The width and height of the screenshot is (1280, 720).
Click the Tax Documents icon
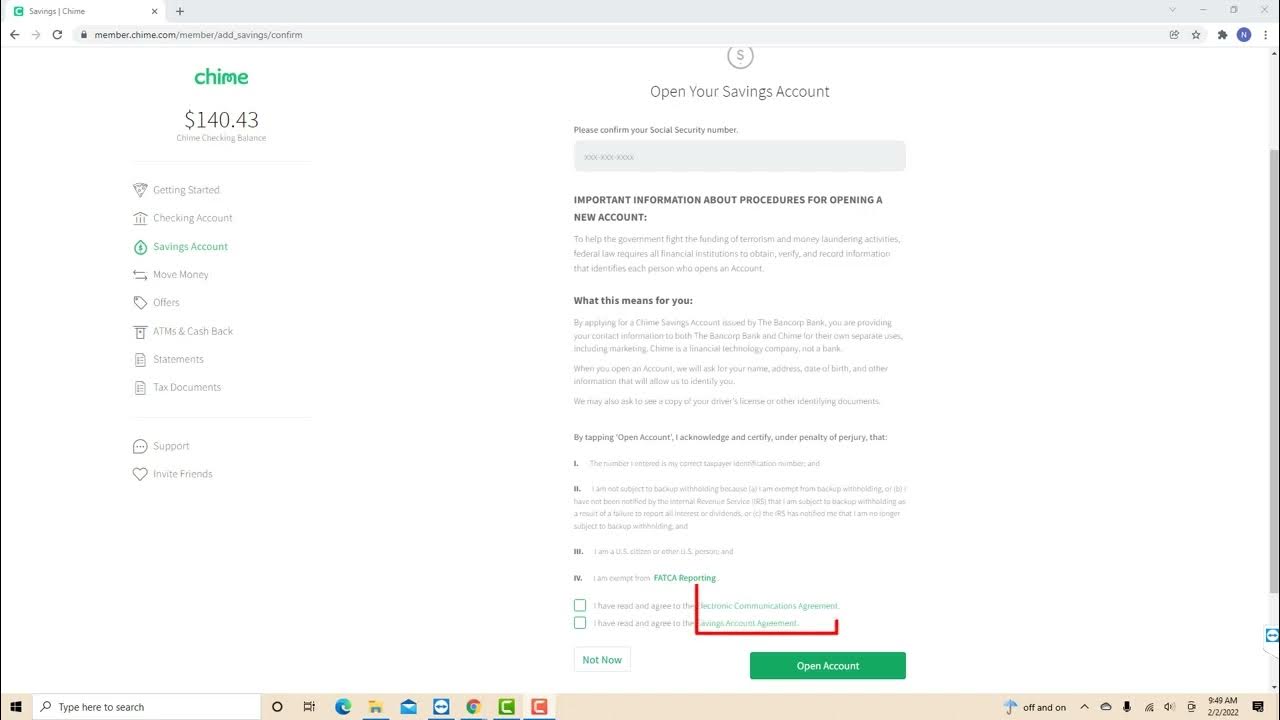click(x=140, y=387)
